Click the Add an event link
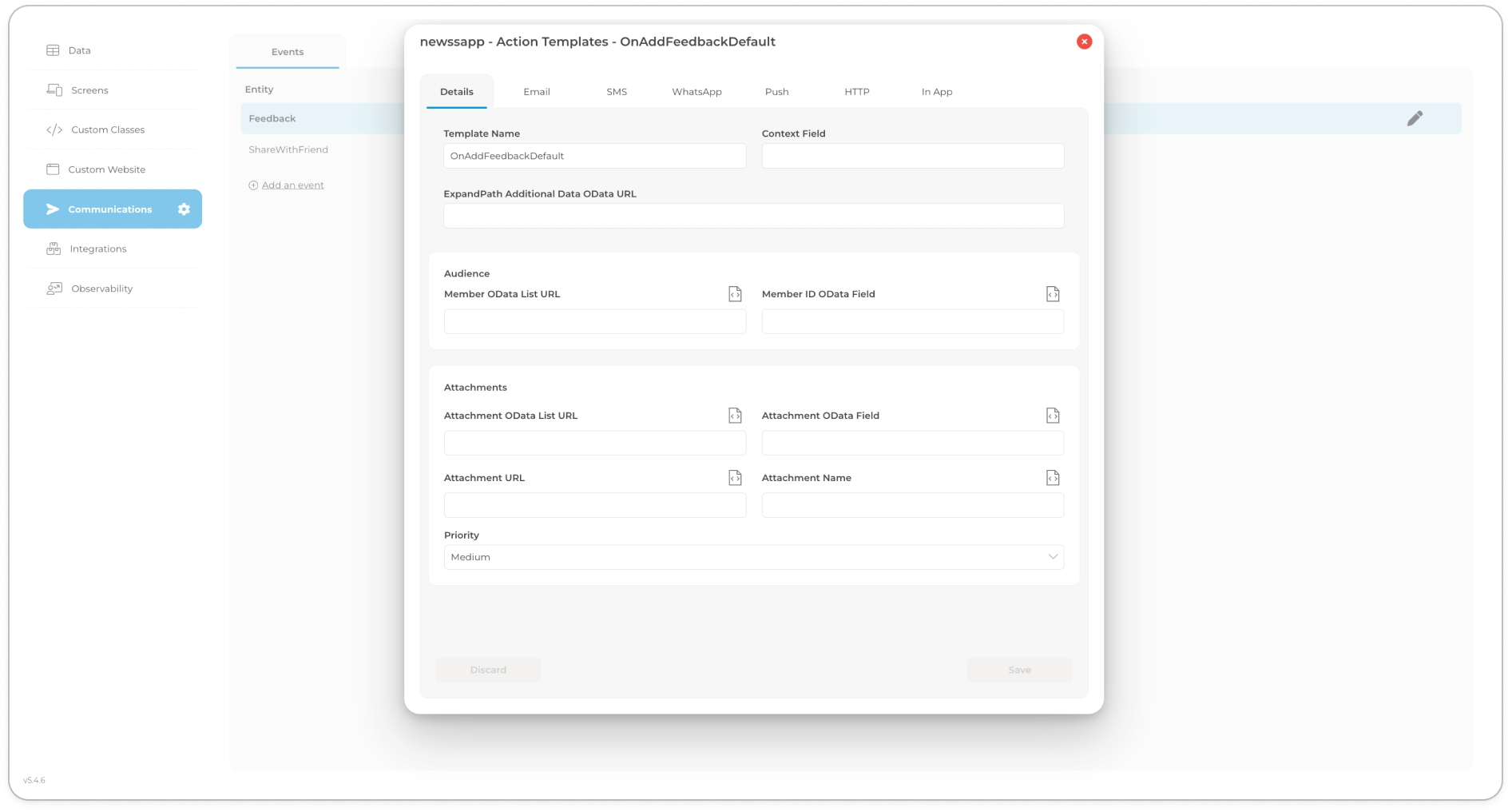Viewport: 1512px width, 812px height. (292, 185)
